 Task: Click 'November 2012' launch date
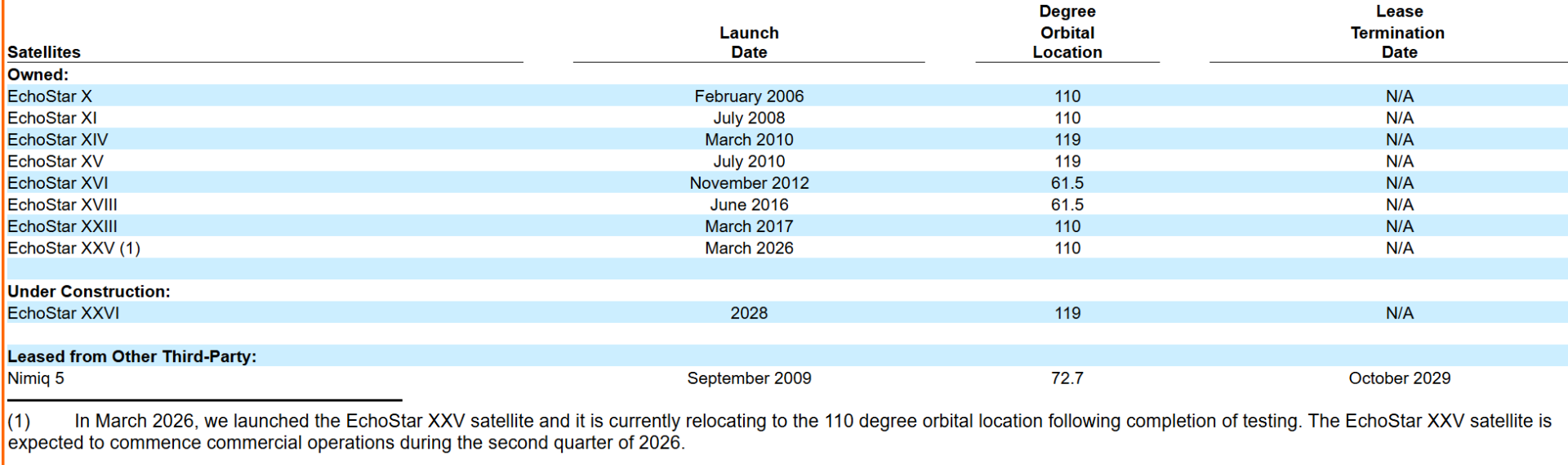(x=749, y=183)
